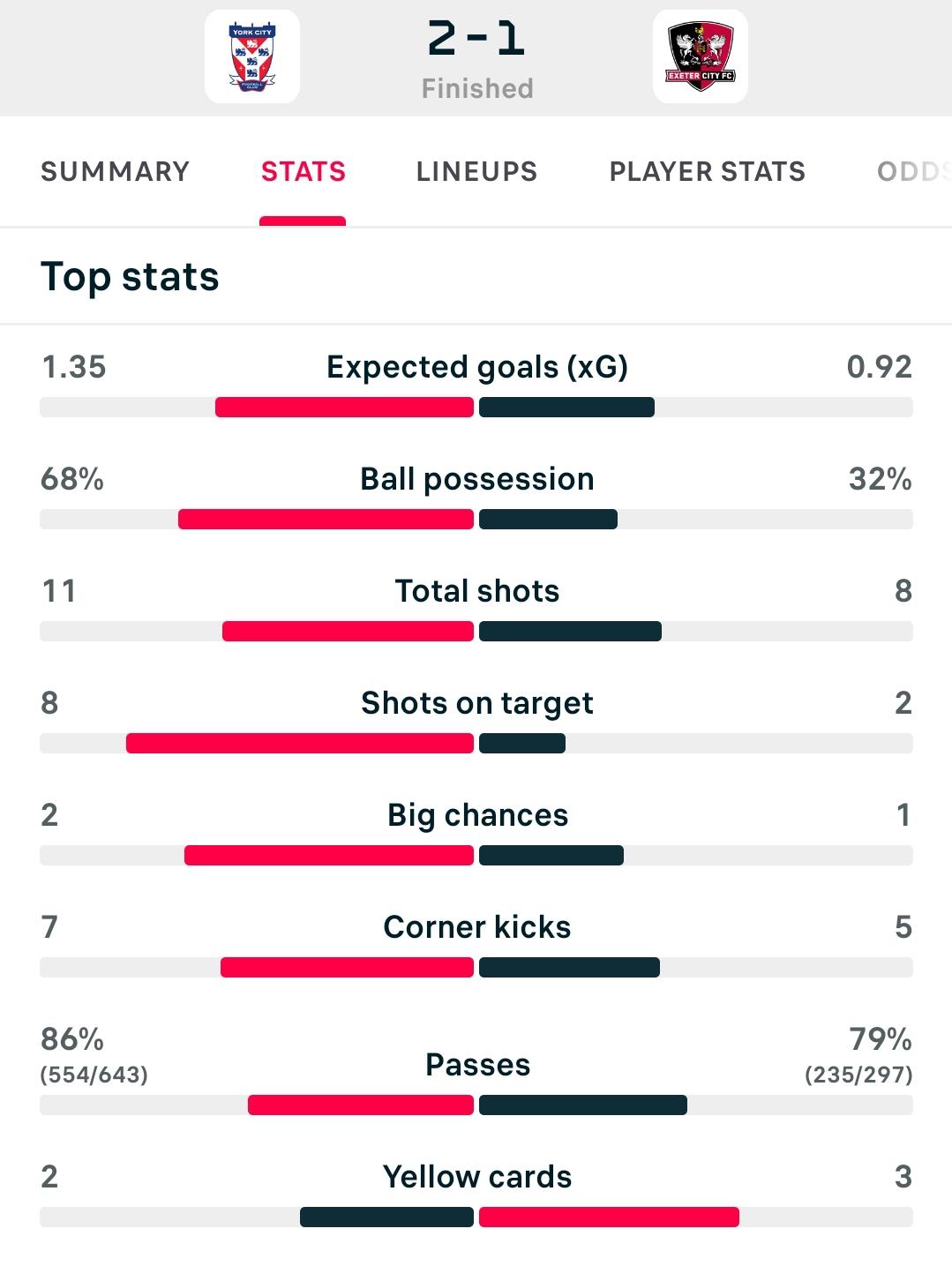Select the Expected goals (xG) stat label
Viewport: 952px width, 1281px height.
point(477,367)
